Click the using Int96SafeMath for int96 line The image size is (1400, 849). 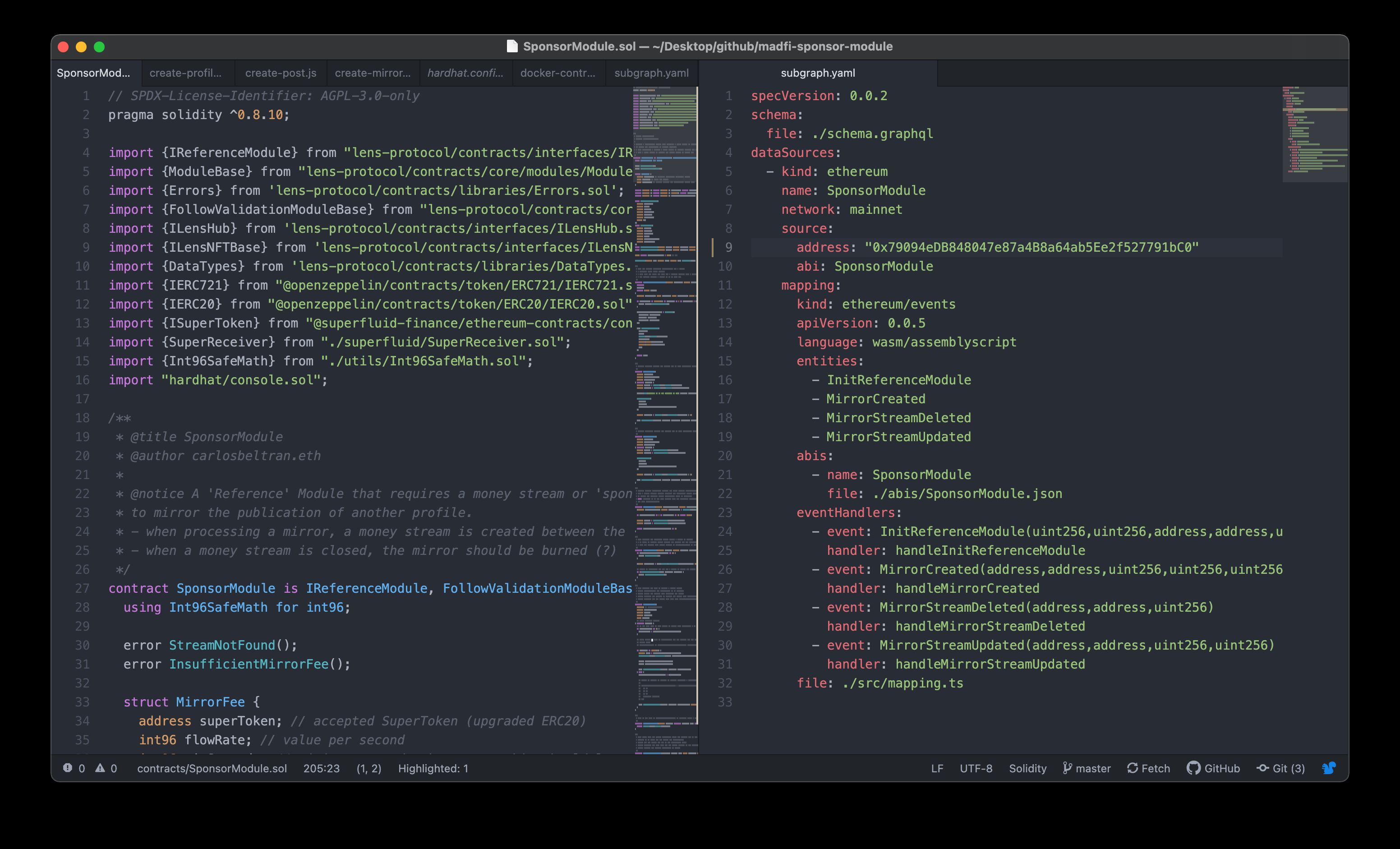[x=237, y=607]
